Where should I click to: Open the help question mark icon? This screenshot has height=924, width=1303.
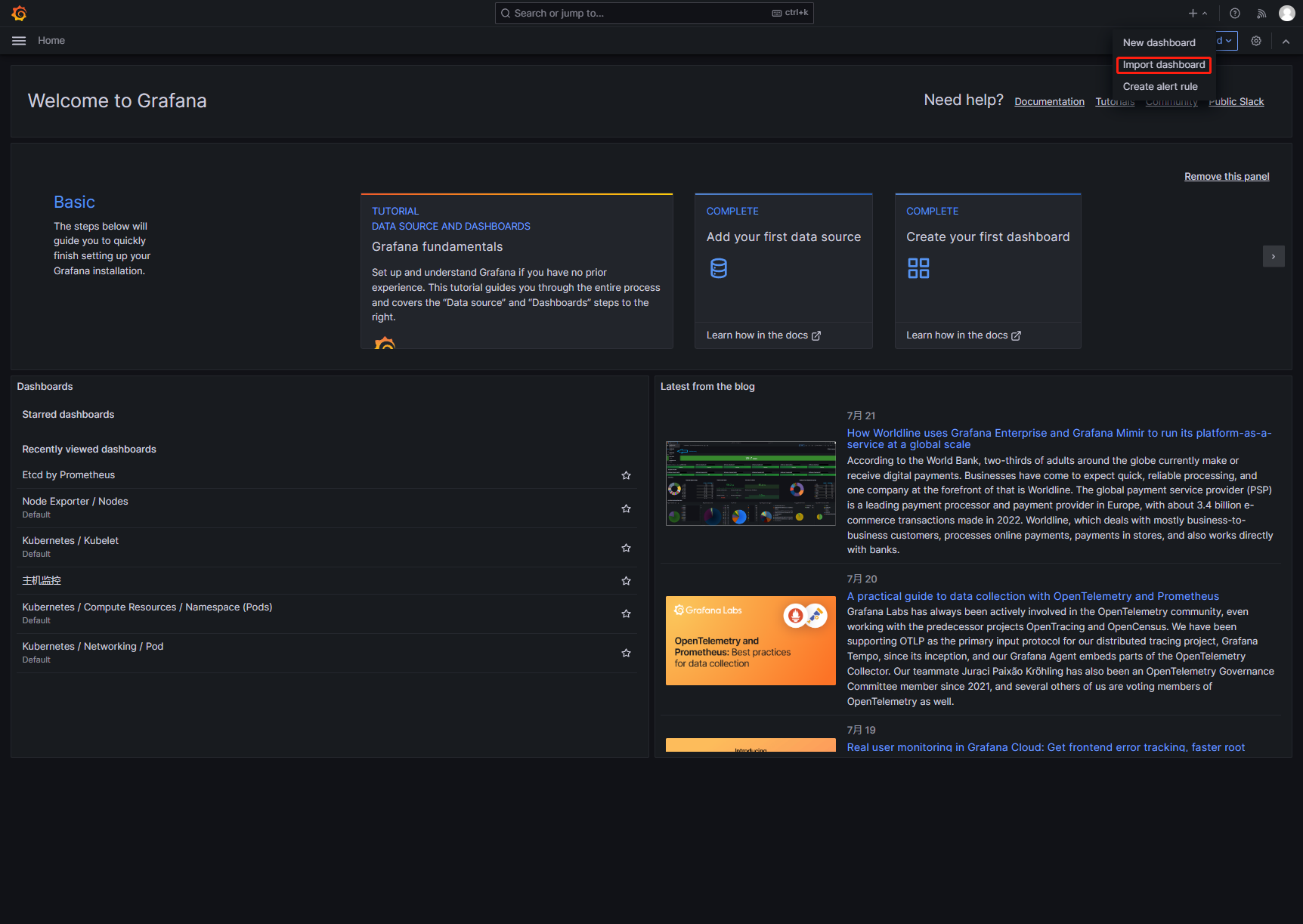click(1235, 13)
